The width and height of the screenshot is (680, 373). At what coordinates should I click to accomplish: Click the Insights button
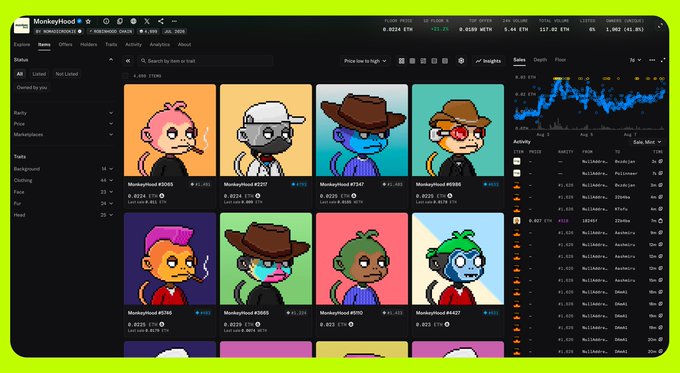tap(488, 61)
